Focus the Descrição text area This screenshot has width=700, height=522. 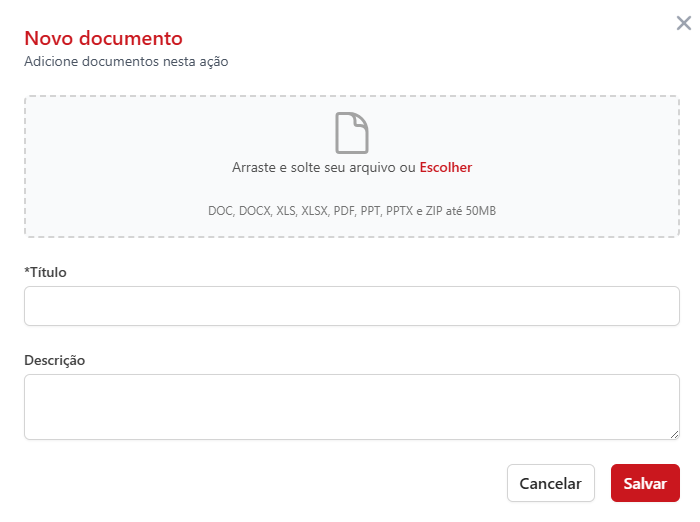click(352, 406)
